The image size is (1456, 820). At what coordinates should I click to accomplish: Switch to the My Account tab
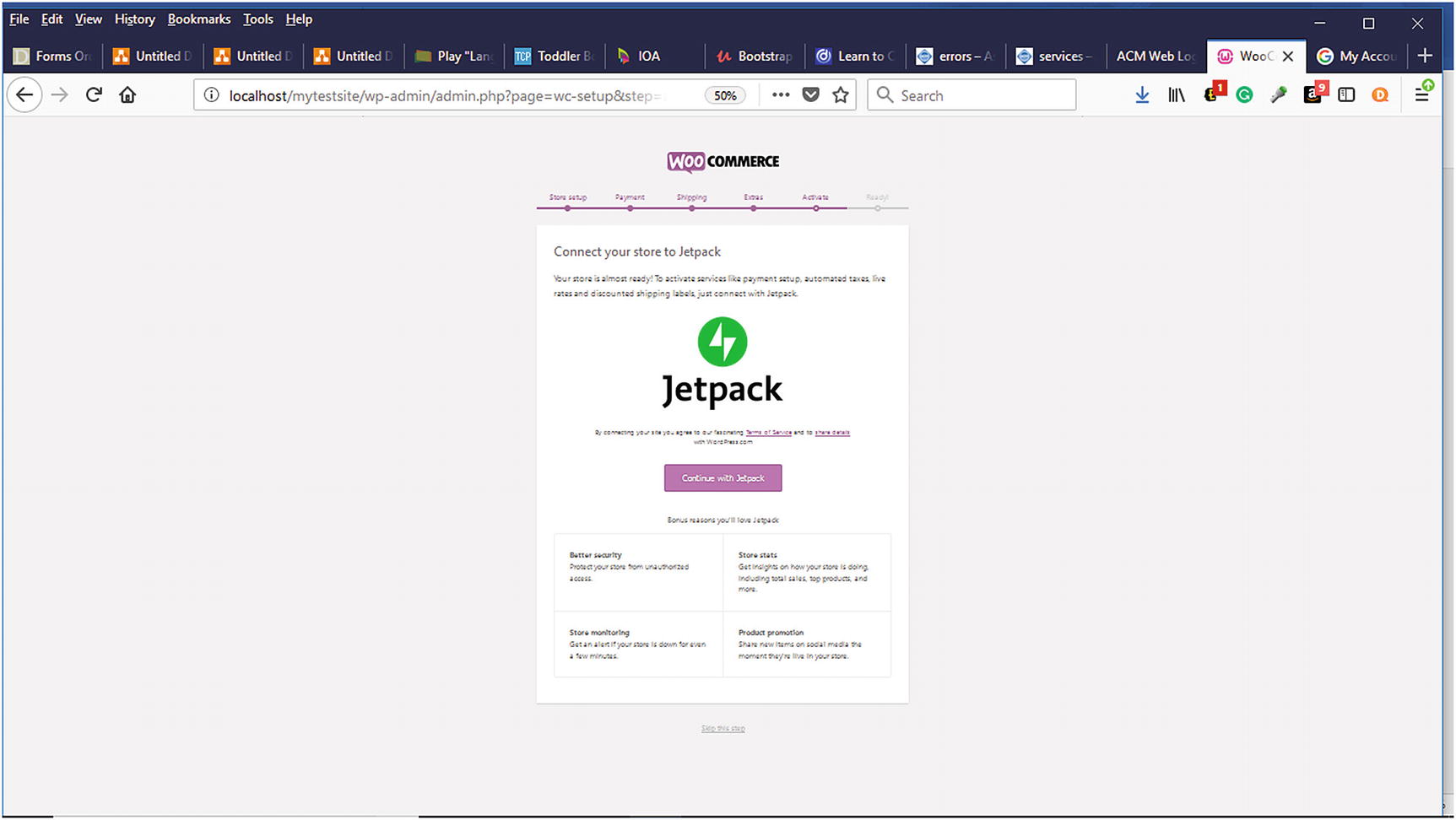click(x=1359, y=56)
